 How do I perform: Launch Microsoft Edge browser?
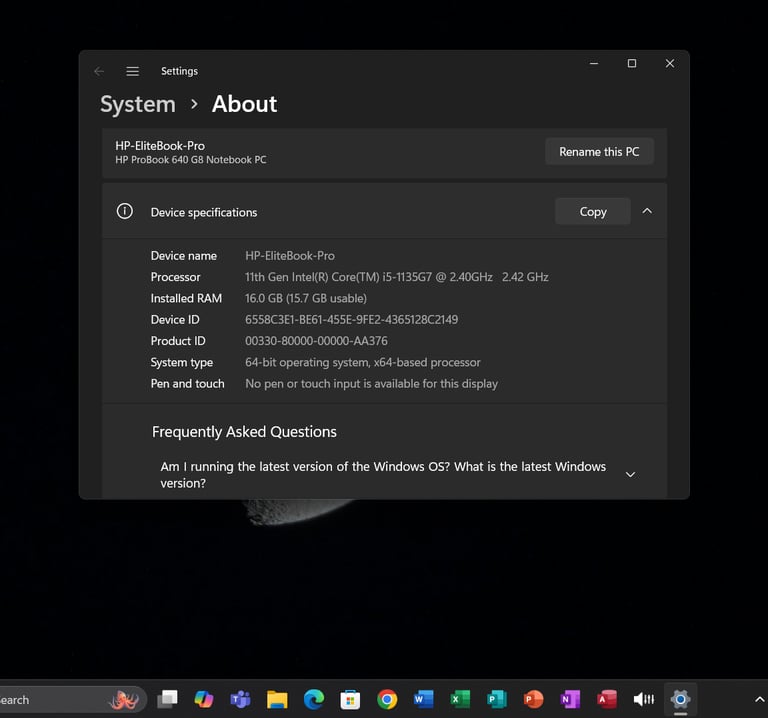(313, 699)
